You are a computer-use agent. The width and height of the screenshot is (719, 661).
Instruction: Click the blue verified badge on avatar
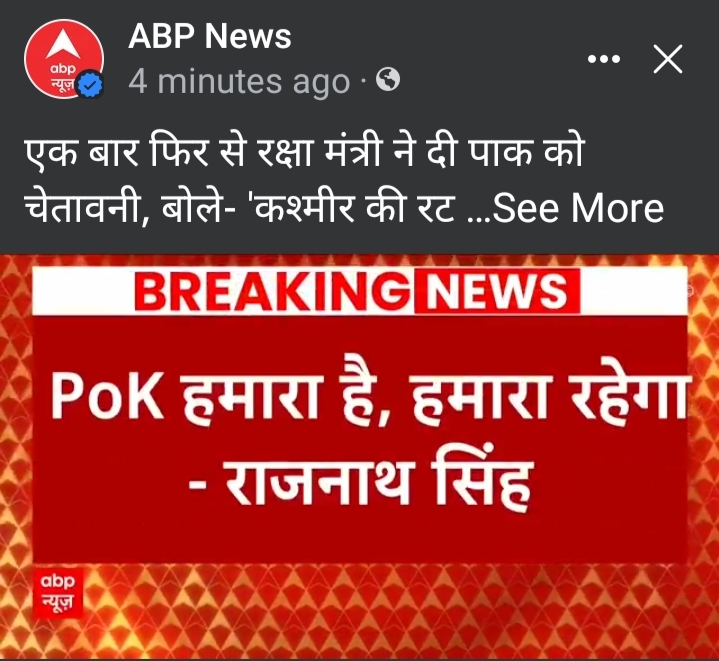(90, 84)
